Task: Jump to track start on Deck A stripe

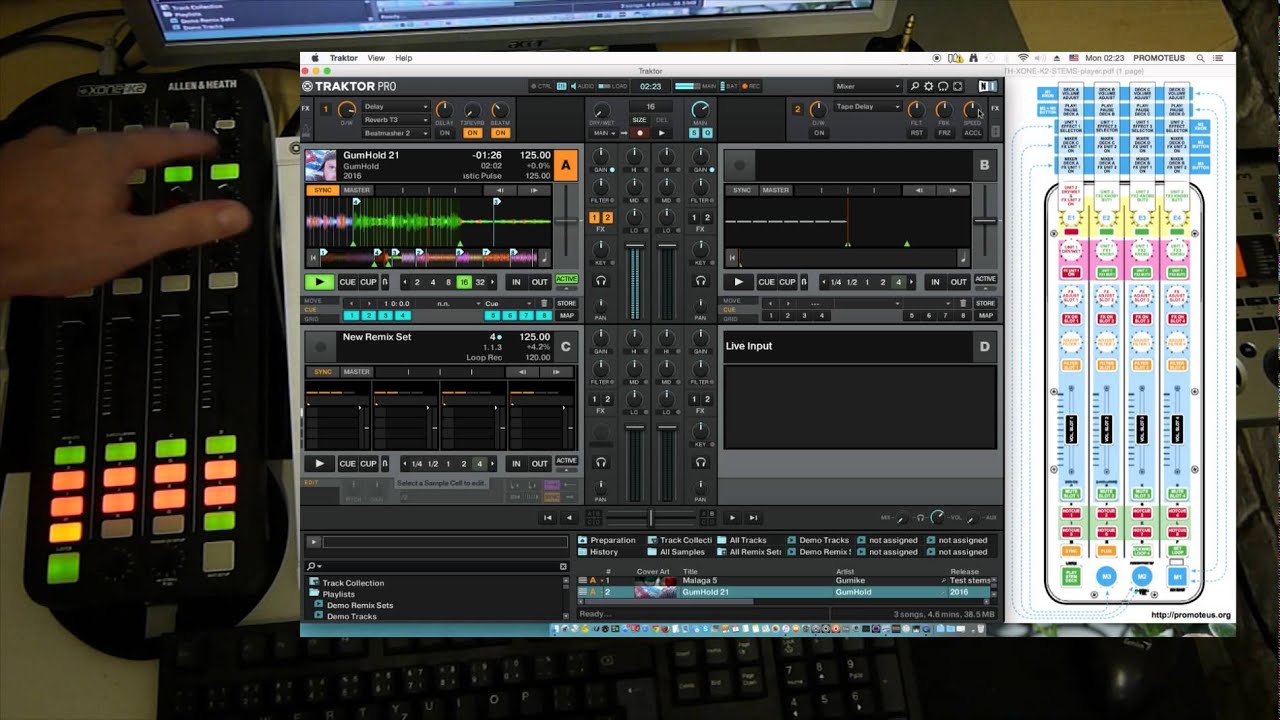Action: 313,256
